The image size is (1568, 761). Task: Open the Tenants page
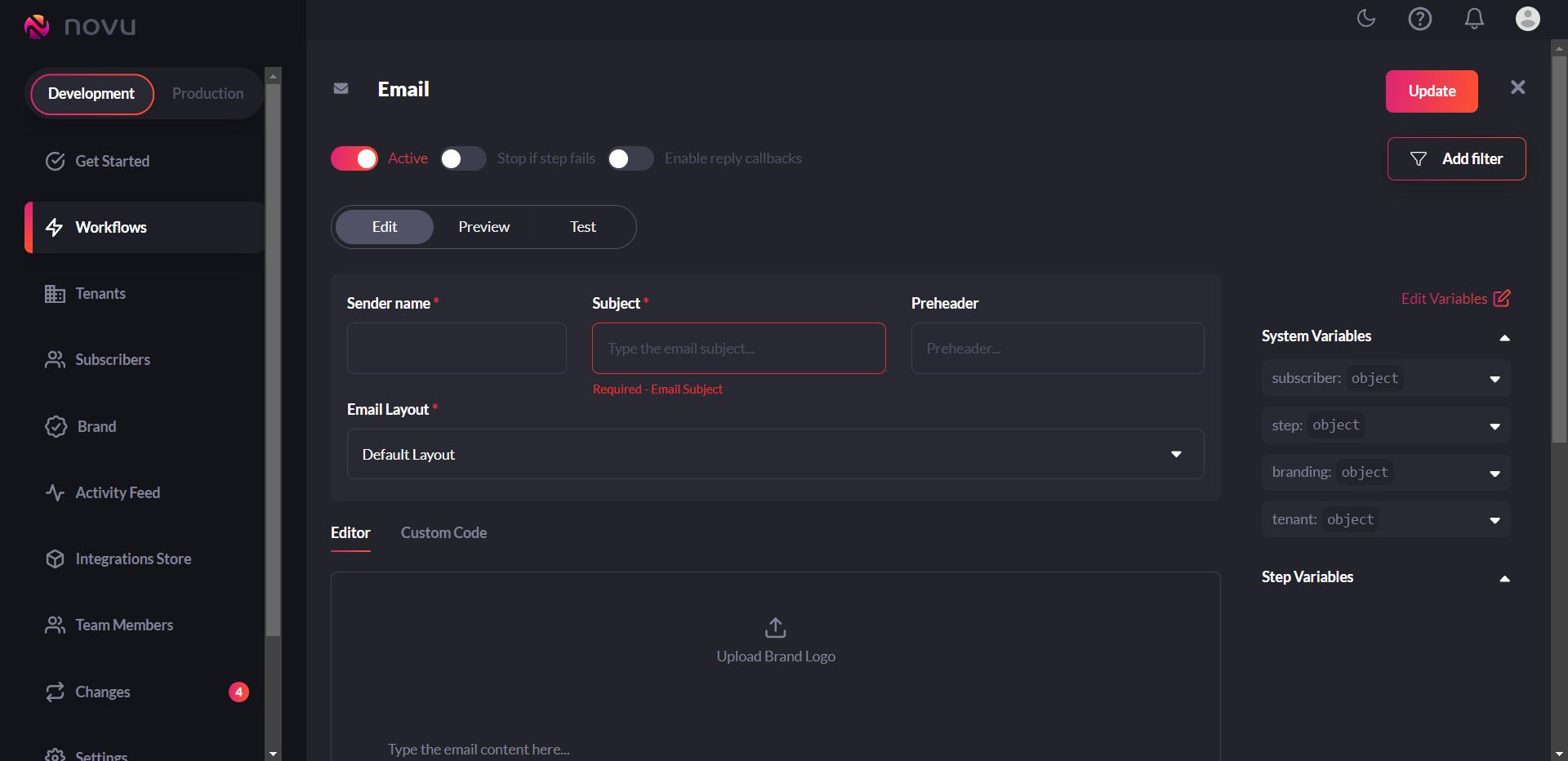point(101,293)
